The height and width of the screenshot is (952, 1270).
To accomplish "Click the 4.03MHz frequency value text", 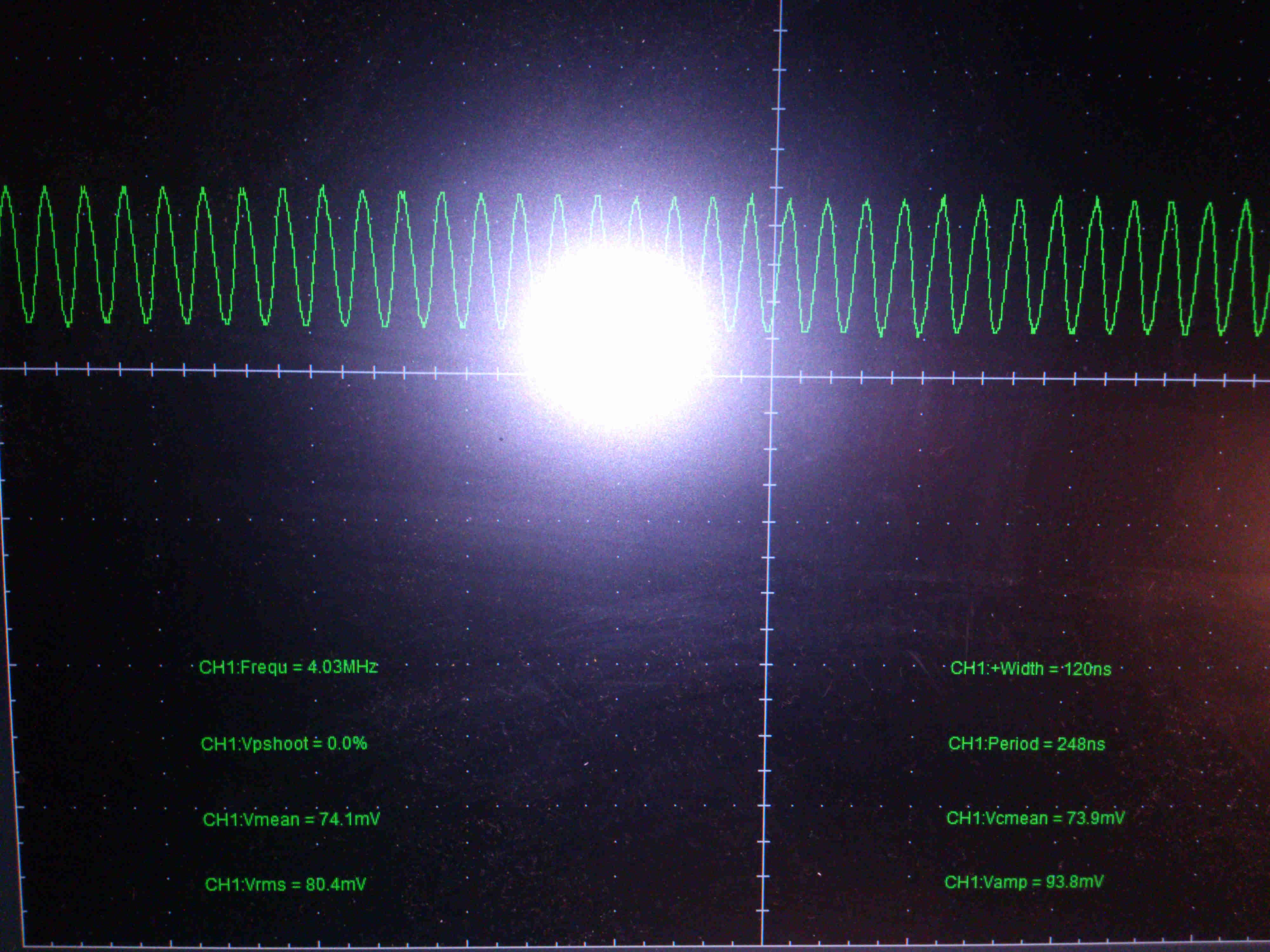I will click(342, 667).
